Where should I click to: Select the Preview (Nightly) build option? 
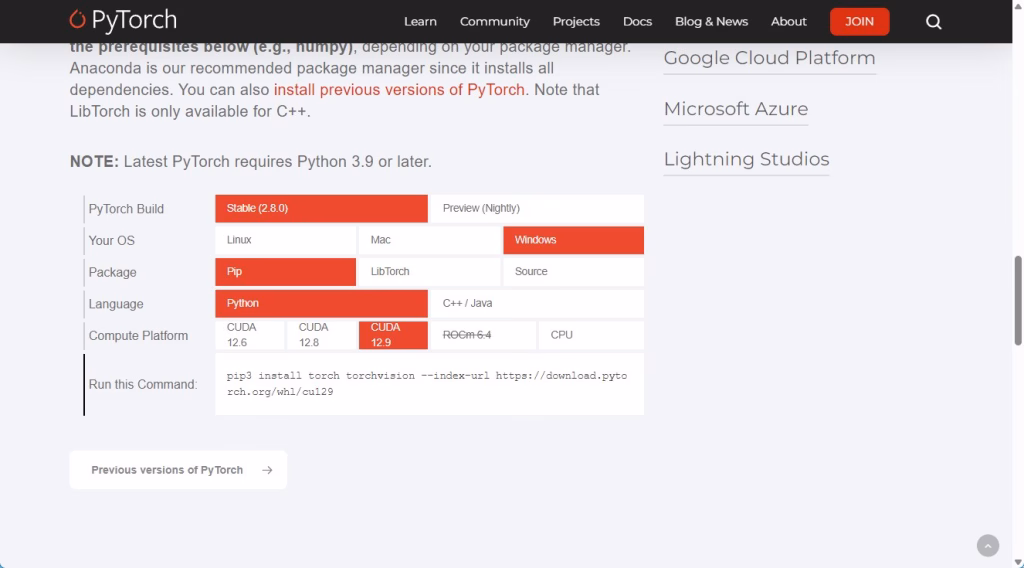[x=537, y=208]
